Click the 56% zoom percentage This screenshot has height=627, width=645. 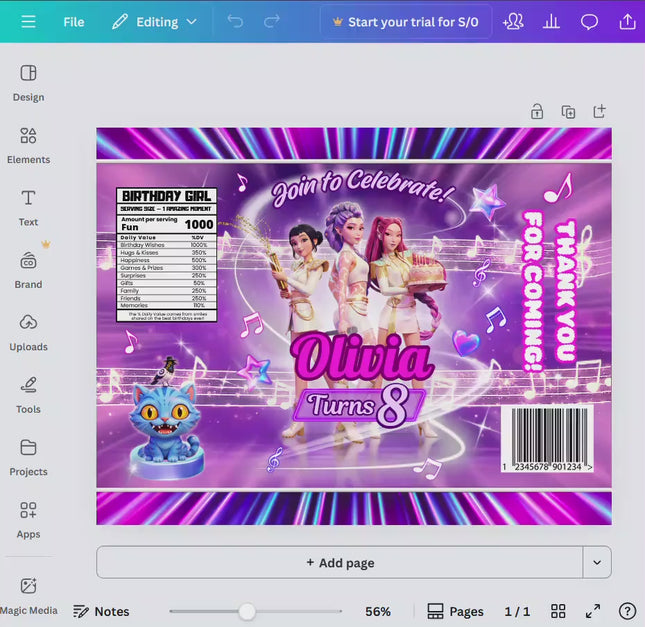click(378, 611)
